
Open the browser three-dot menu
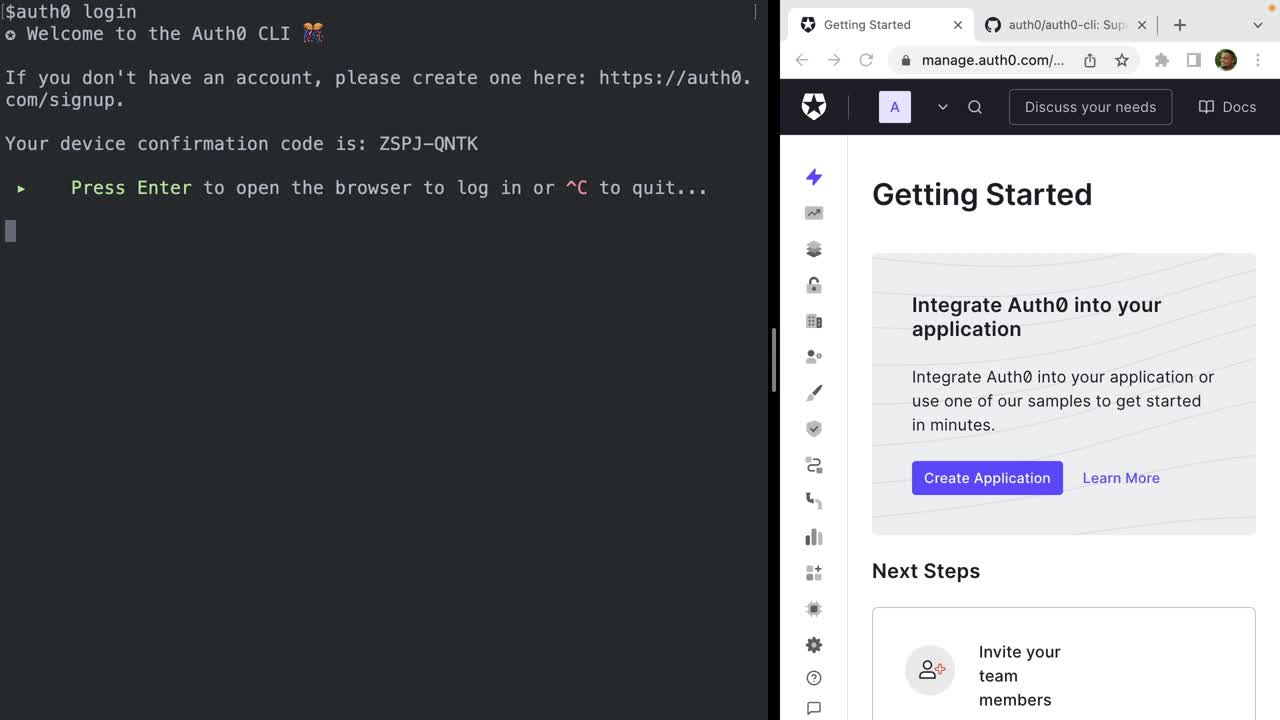click(x=1258, y=60)
